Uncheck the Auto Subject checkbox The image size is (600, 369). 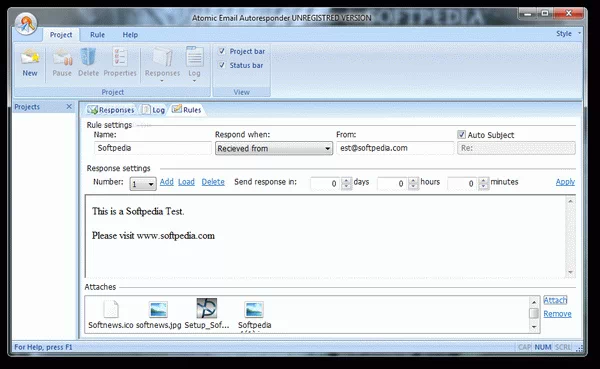[461, 135]
